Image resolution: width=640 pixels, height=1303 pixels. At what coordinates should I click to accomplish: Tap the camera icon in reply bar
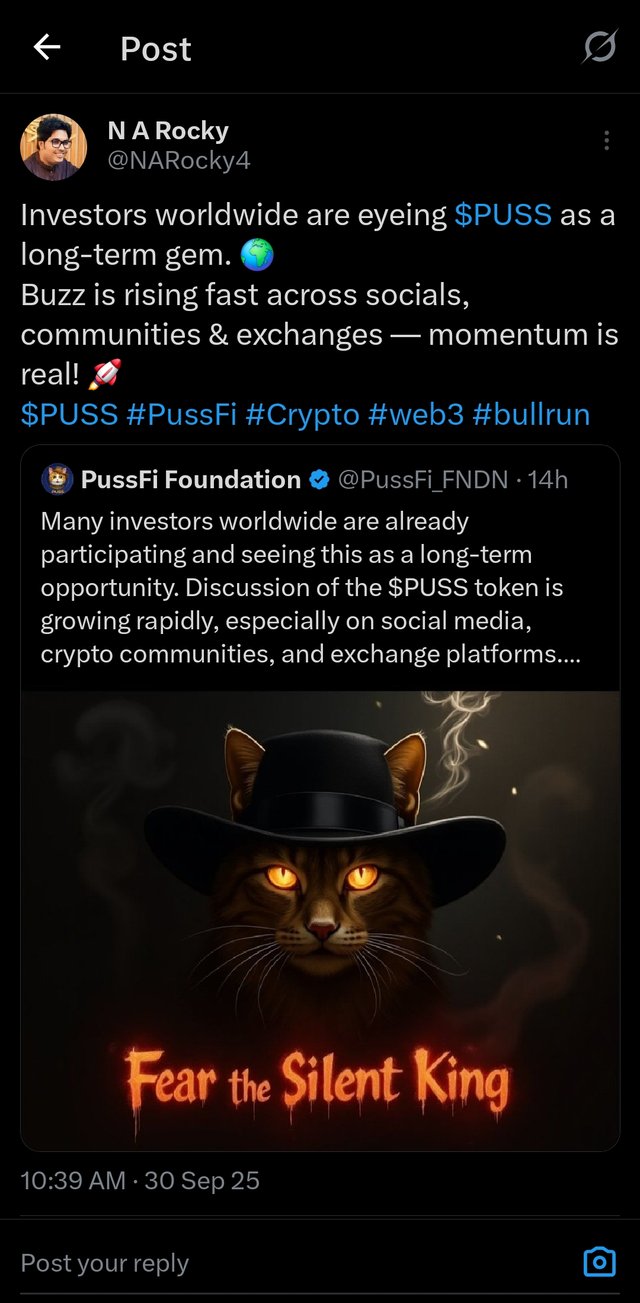[599, 1262]
